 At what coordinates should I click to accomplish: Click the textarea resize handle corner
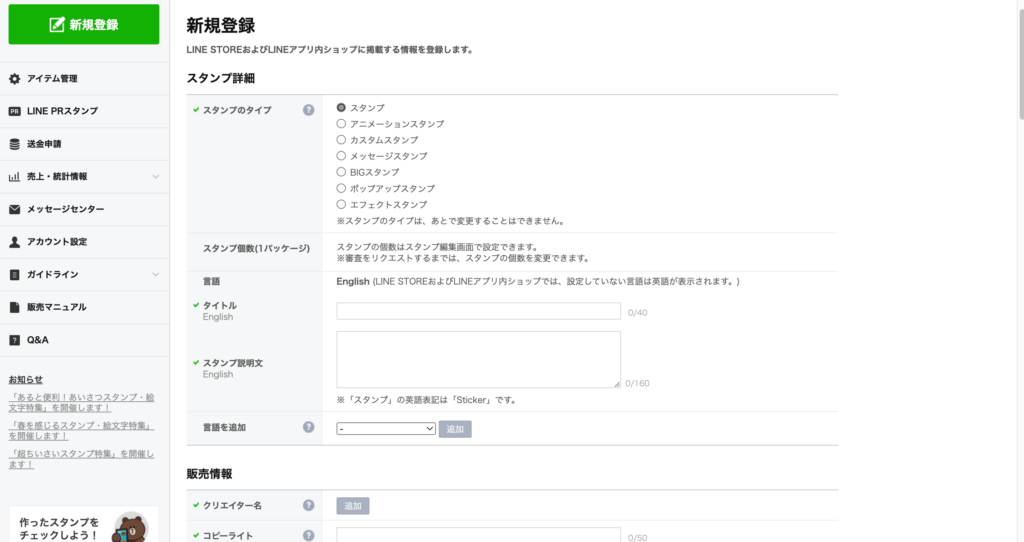[616, 384]
